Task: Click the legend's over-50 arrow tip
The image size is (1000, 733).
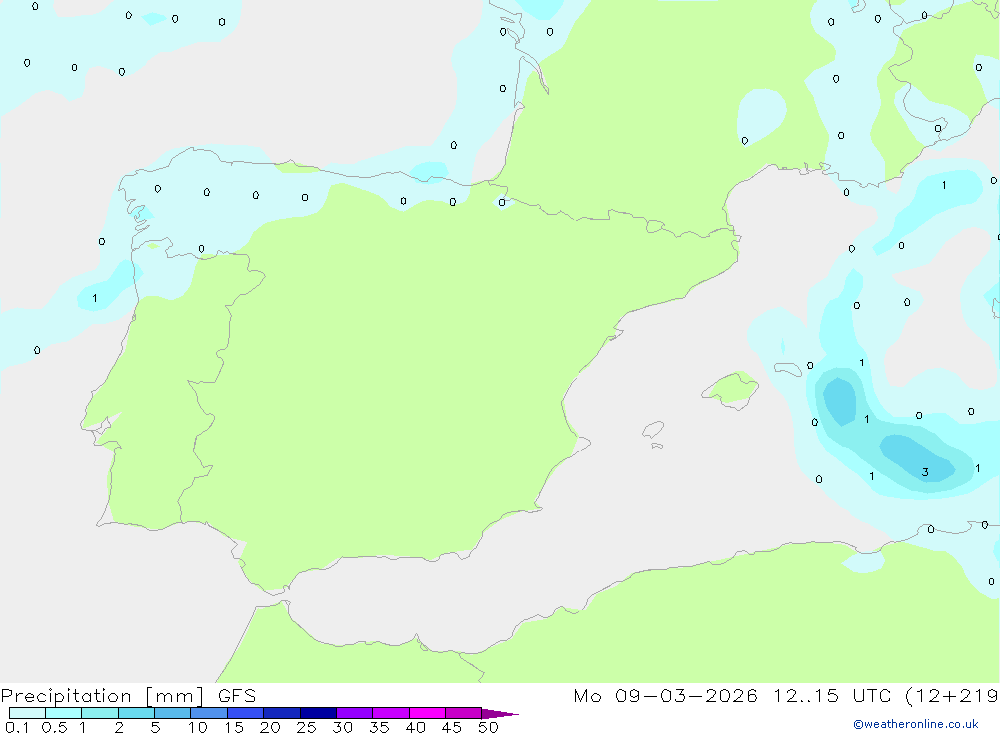Action: point(499,714)
